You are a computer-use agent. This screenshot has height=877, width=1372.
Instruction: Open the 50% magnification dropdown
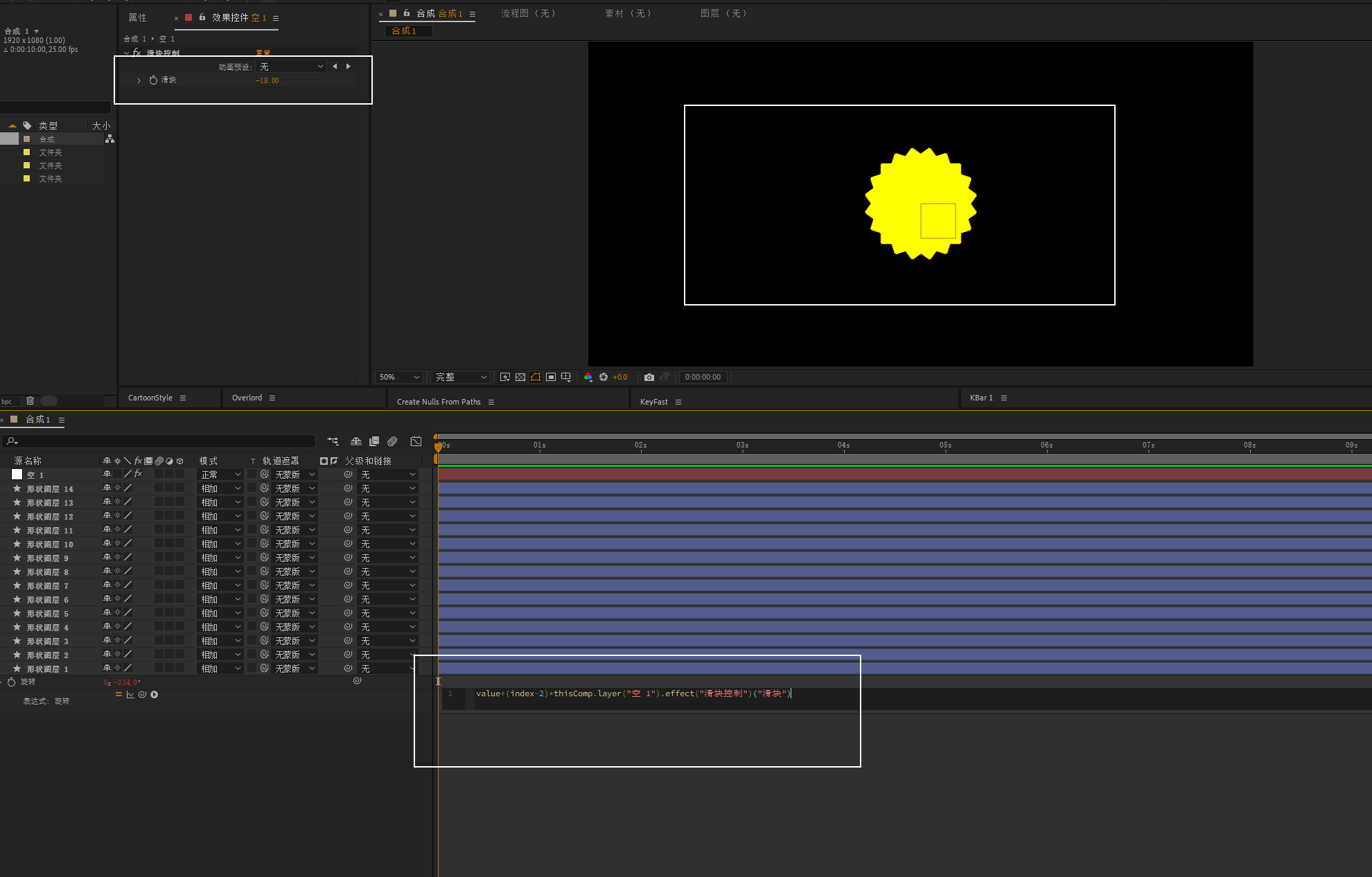[x=400, y=378]
